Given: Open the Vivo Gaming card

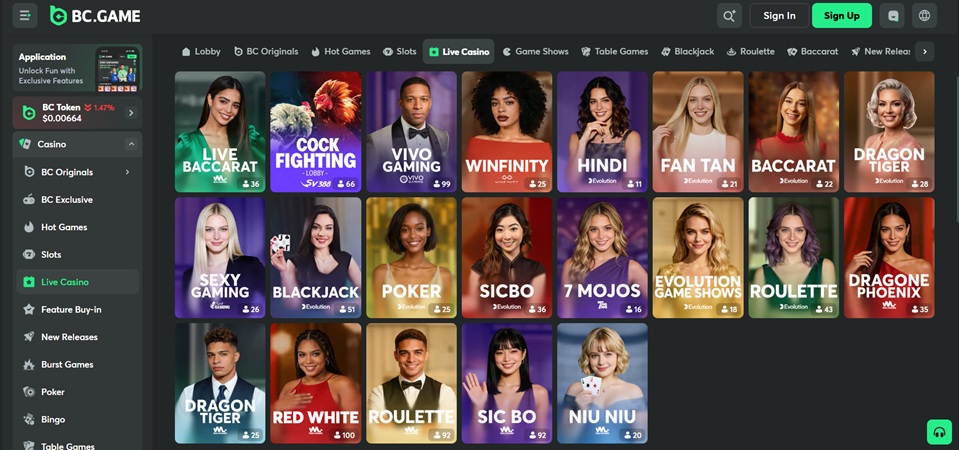Looking at the screenshot, I should pos(412,131).
